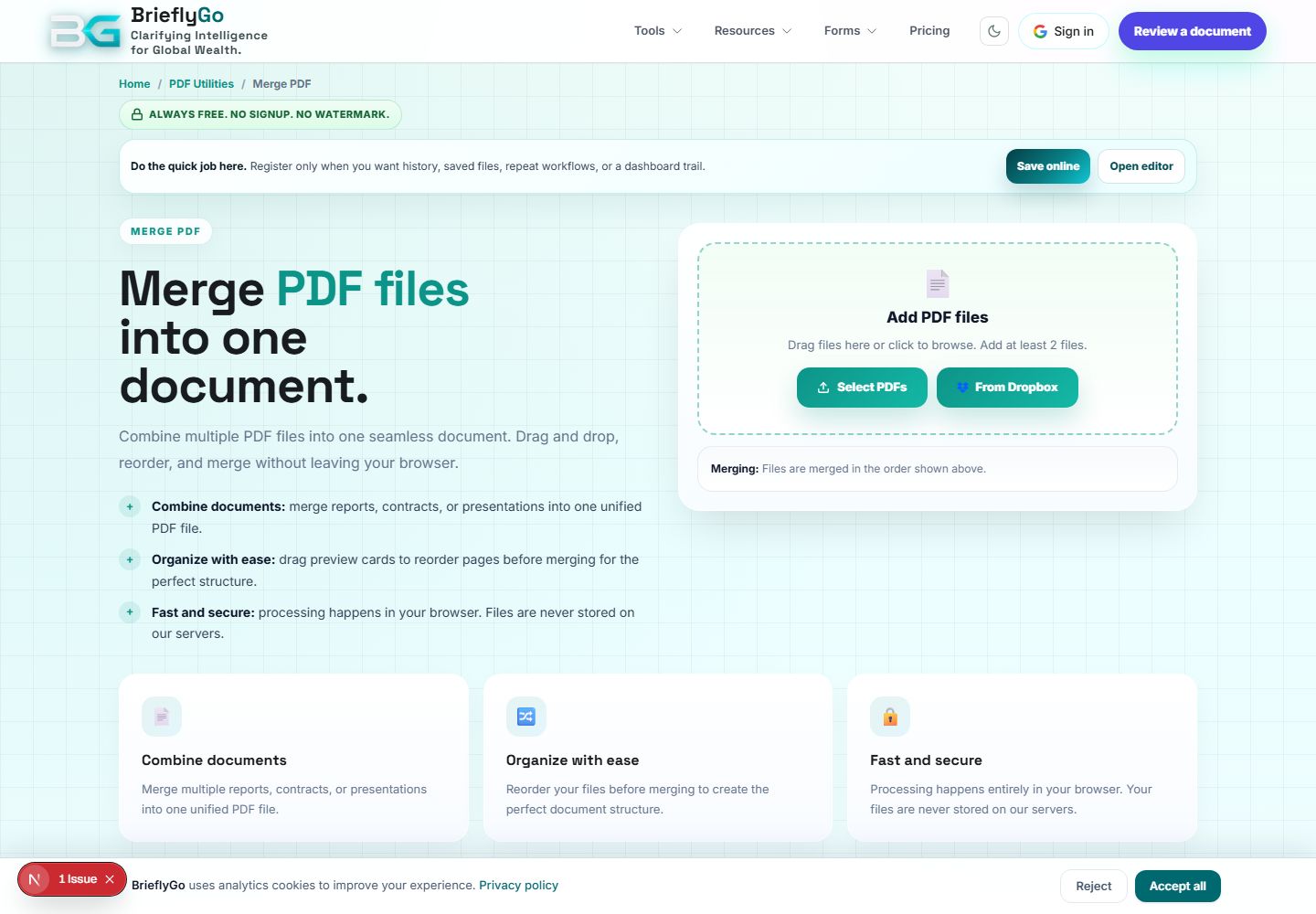Viewport: 1316px width, 914px height.
Task: Open the 1 Issue dev indicator
Action: pos(78,879)
